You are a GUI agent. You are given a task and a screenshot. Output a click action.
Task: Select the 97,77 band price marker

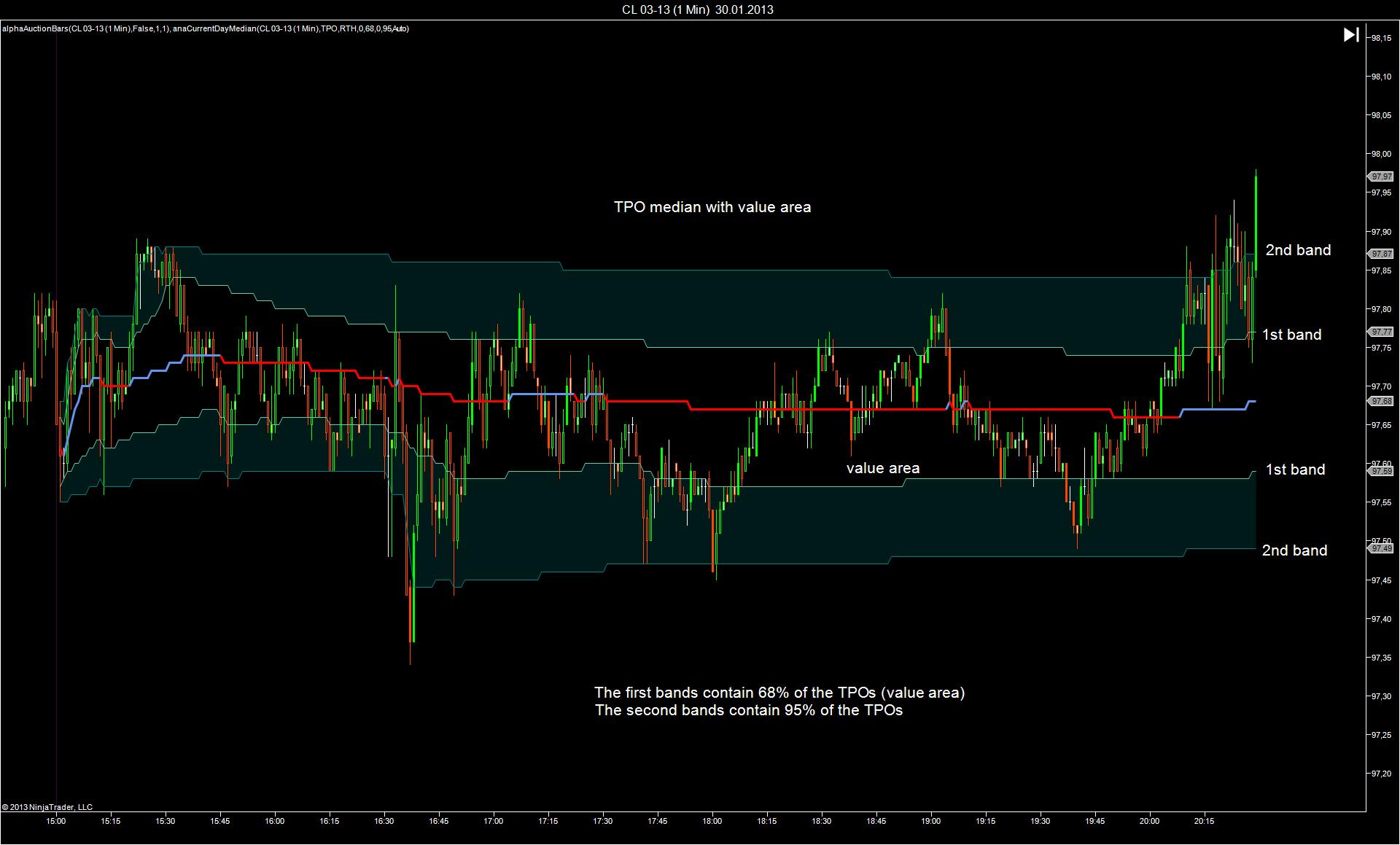click(x=1380, y=332)
